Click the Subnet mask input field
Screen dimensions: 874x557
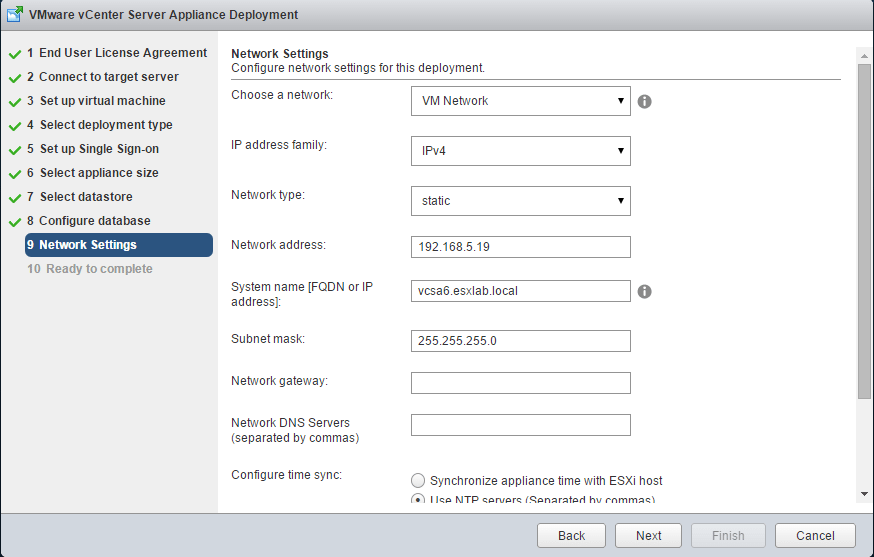[521, 341]
